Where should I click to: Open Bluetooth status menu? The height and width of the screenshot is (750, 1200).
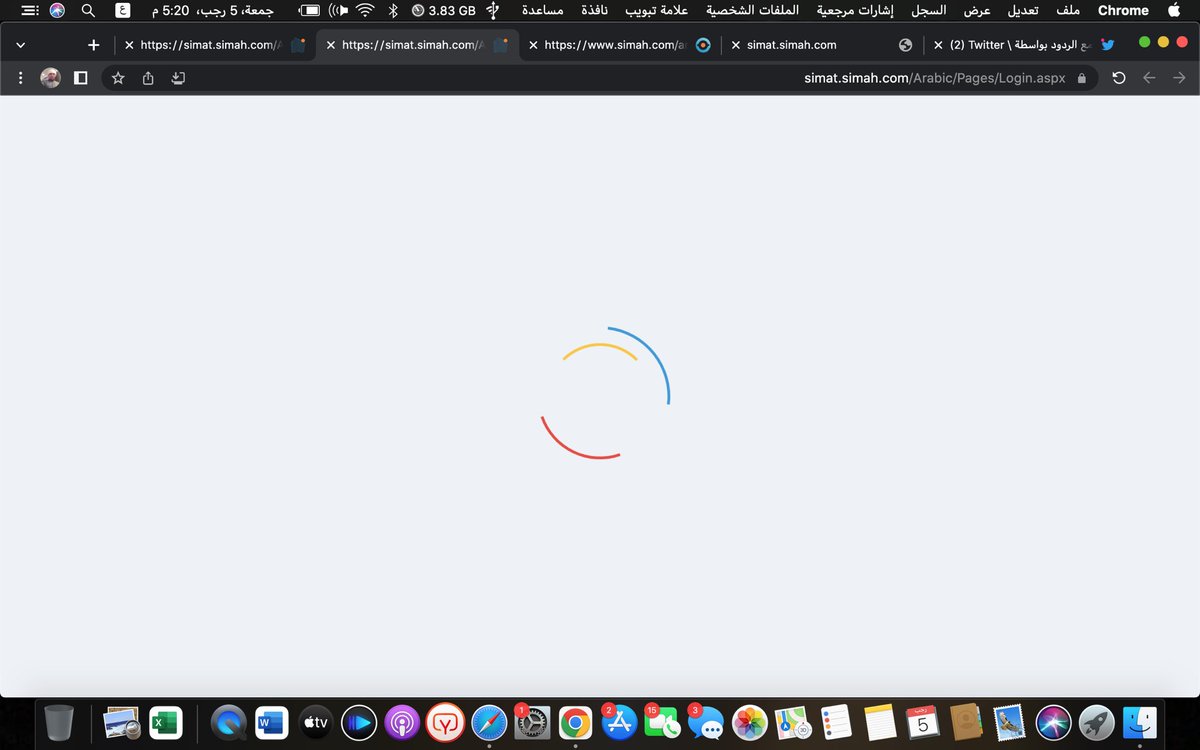pos(393,10)
